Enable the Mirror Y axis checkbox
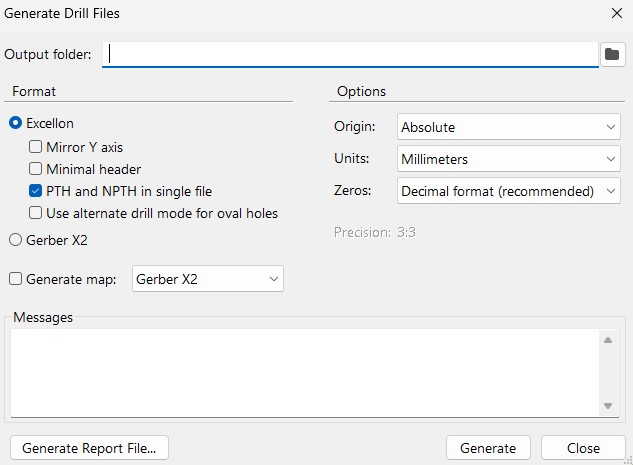This screenshot has height=465, width=633. 36,147
